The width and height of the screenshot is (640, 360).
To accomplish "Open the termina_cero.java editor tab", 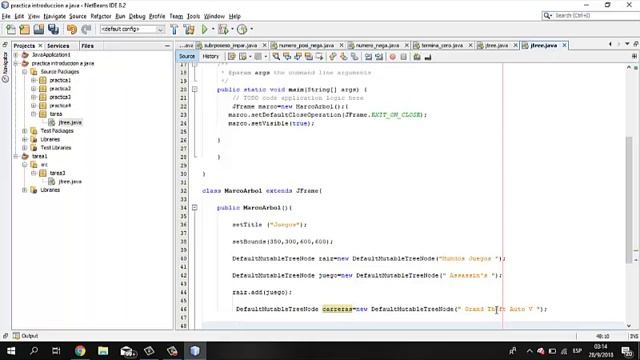I will click(x=442, y=45).
